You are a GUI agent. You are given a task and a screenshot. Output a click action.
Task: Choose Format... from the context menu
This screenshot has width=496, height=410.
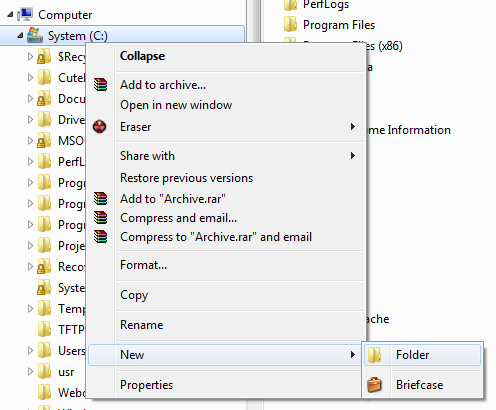coord(143,265)
